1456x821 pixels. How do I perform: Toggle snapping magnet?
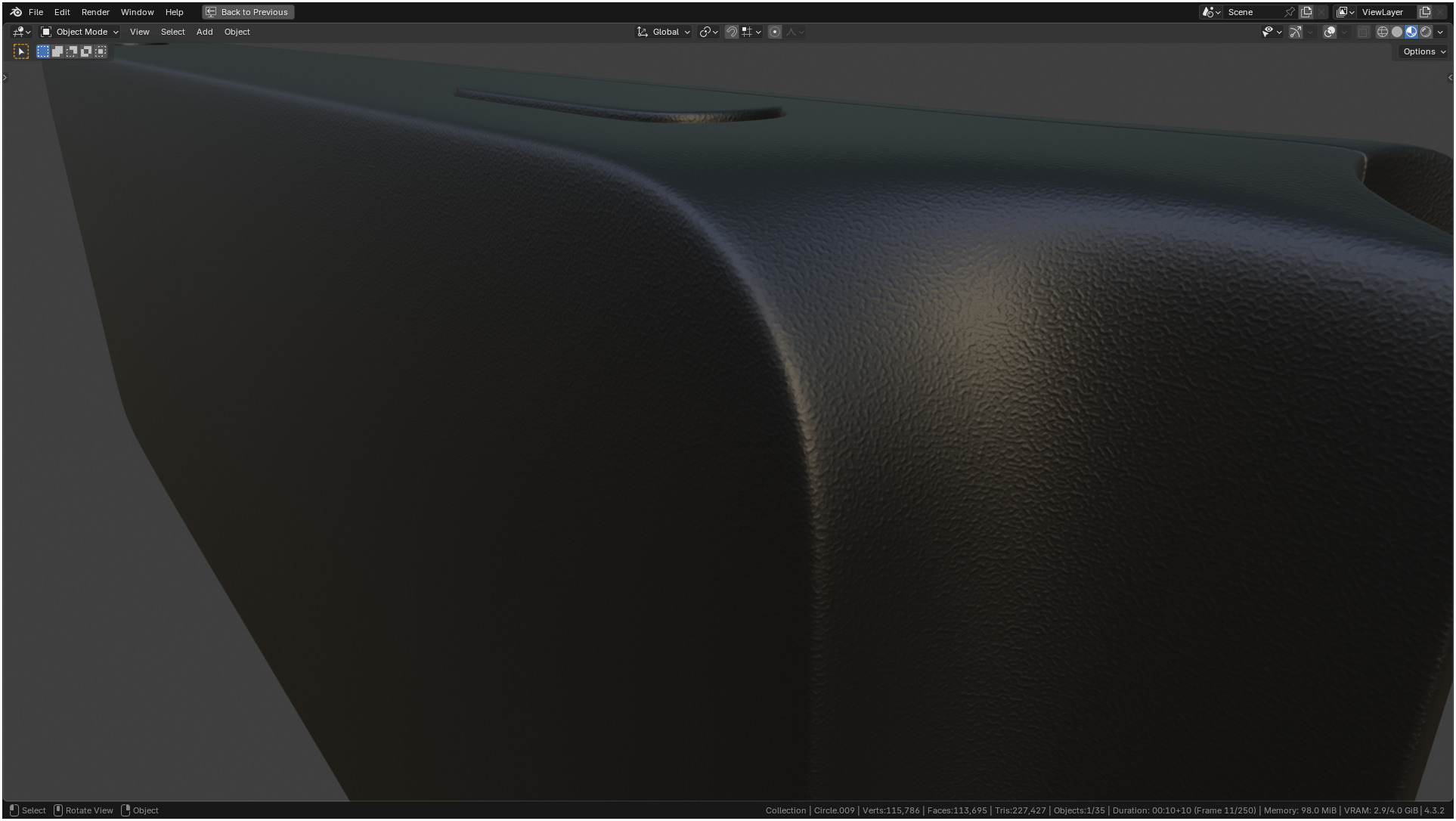731,32
